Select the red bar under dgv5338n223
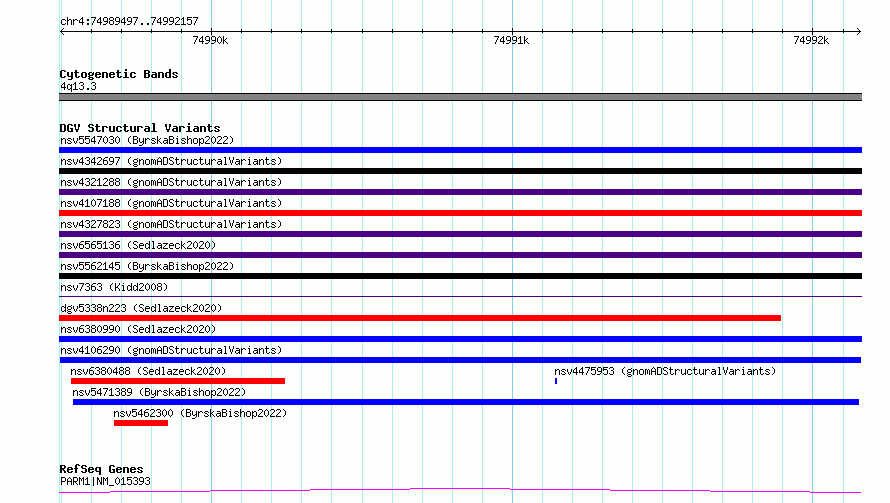The height and width of the screenshot is (503, 890). pyautogui.click(x=420, y=318)
